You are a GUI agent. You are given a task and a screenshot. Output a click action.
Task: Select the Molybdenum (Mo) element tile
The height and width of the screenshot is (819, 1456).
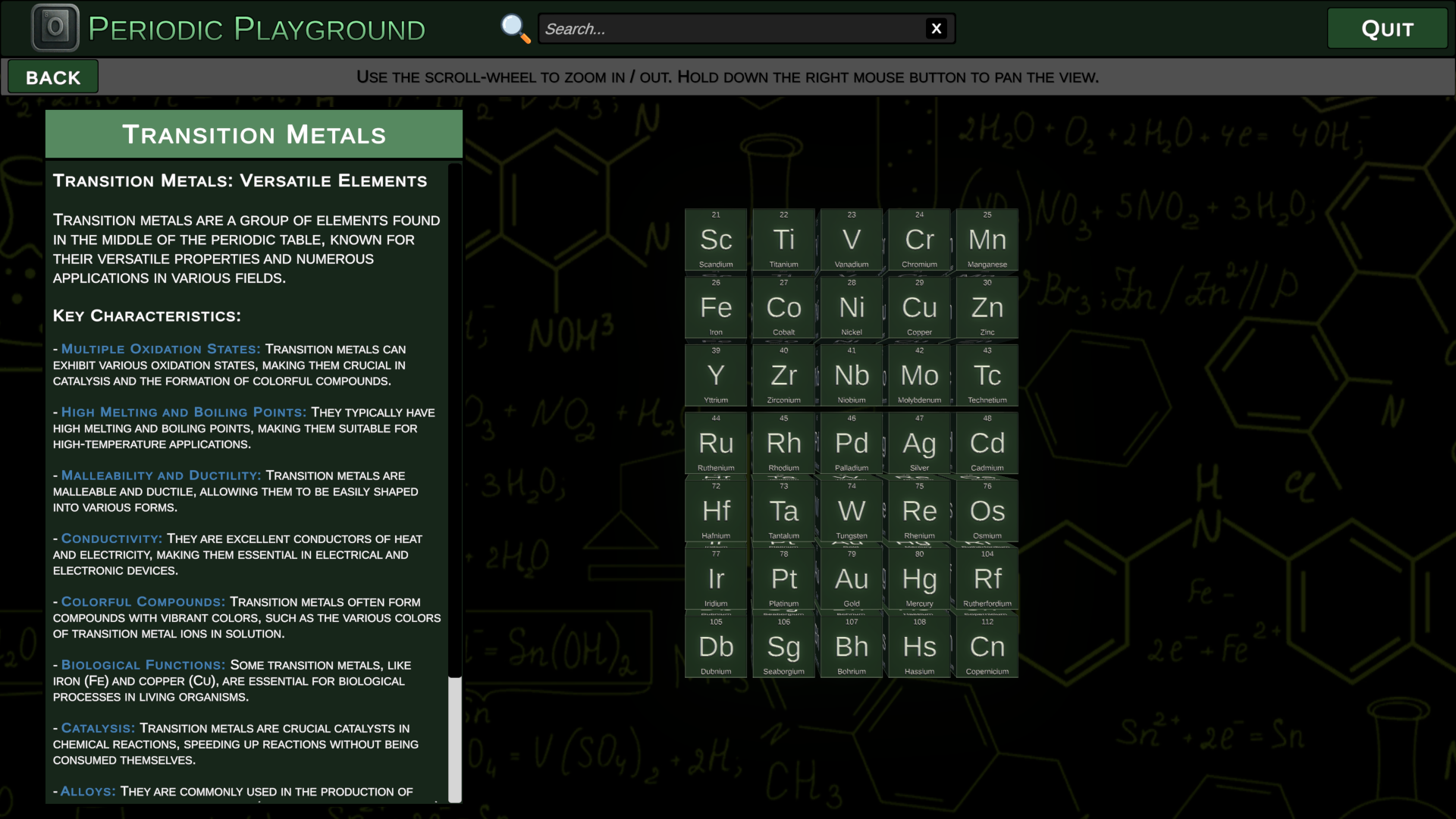[x=919, y=375]
